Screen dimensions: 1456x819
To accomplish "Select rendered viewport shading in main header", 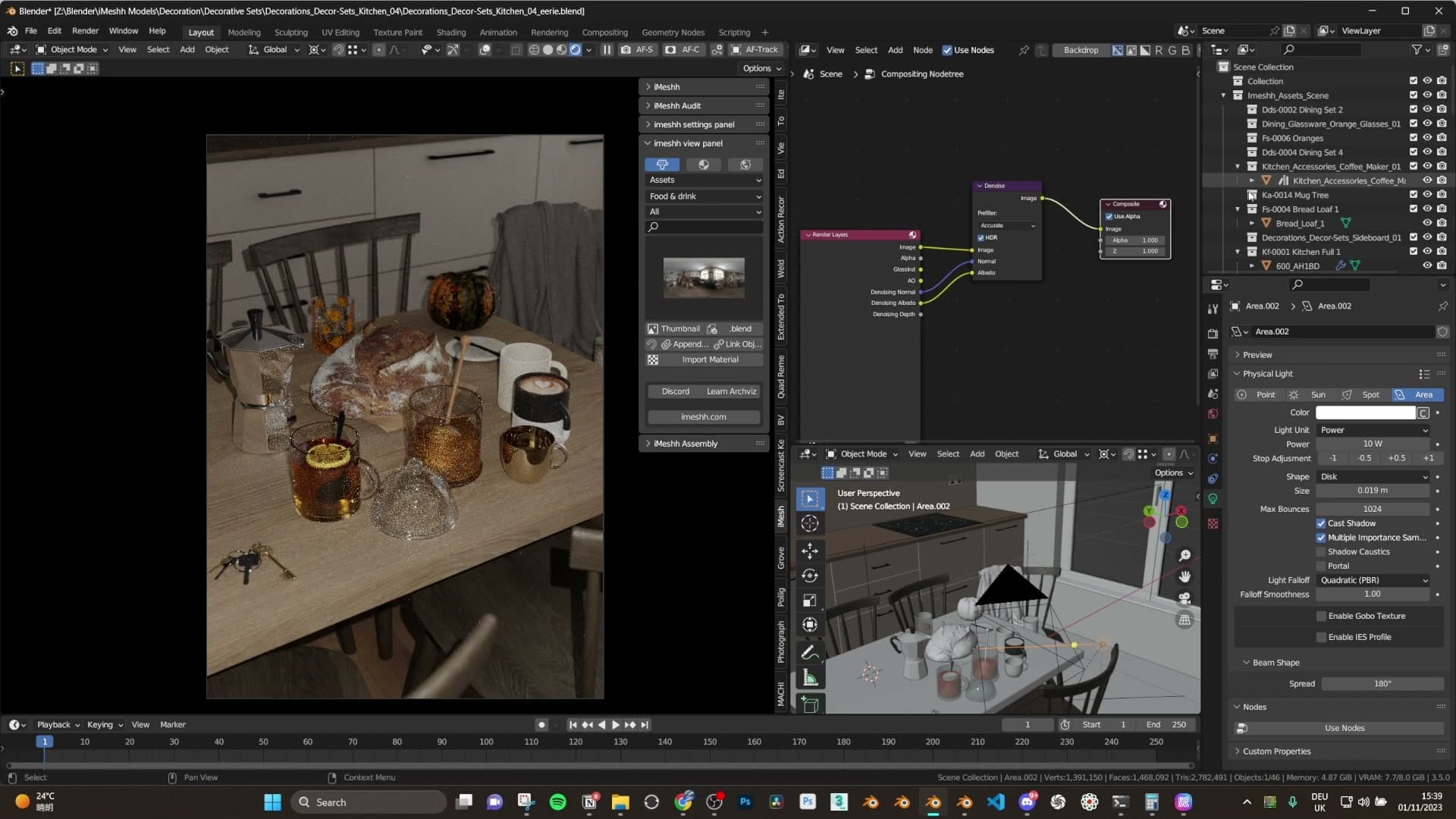I will (576, 49).
